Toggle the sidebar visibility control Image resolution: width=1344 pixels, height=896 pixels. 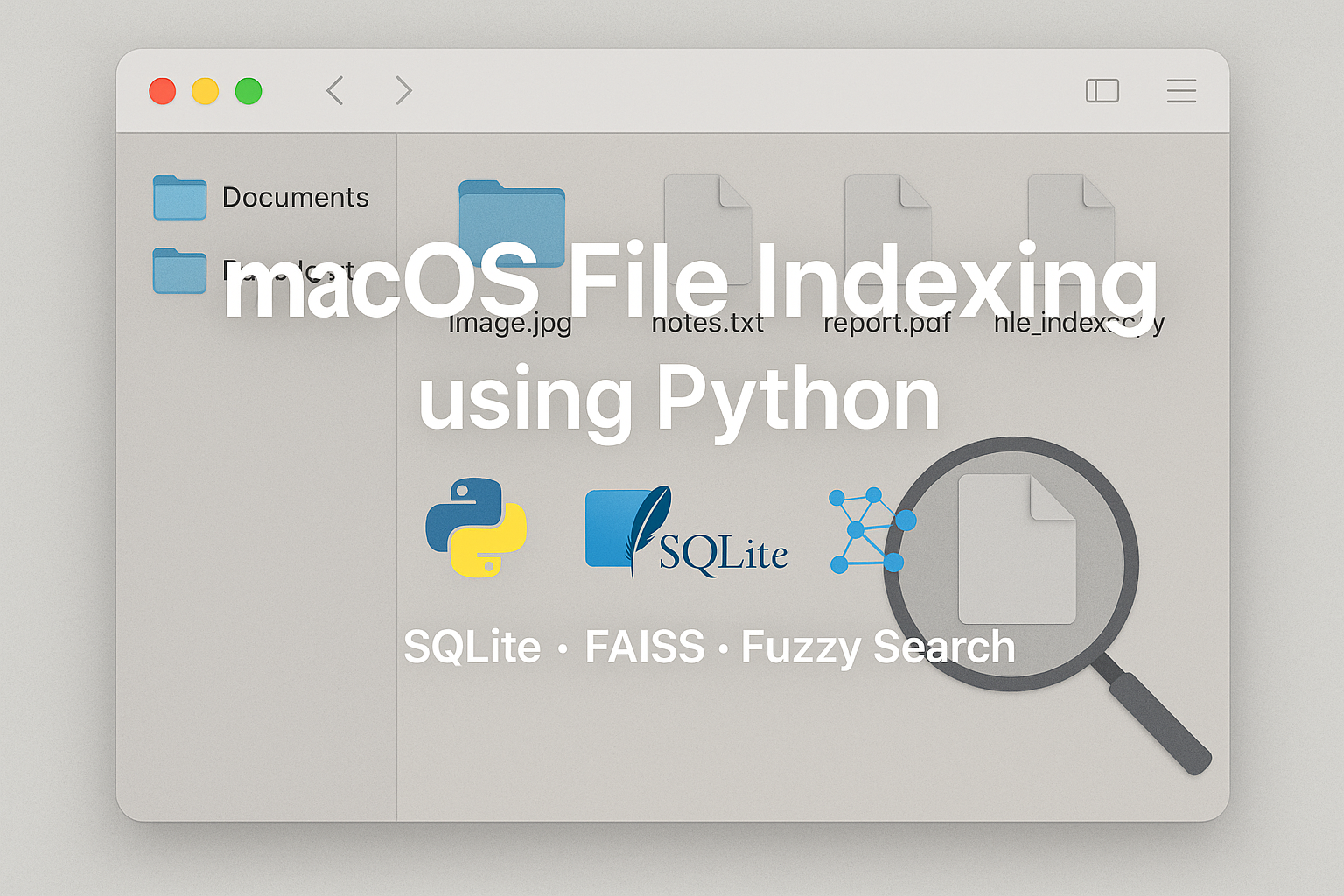point(1103,91)
